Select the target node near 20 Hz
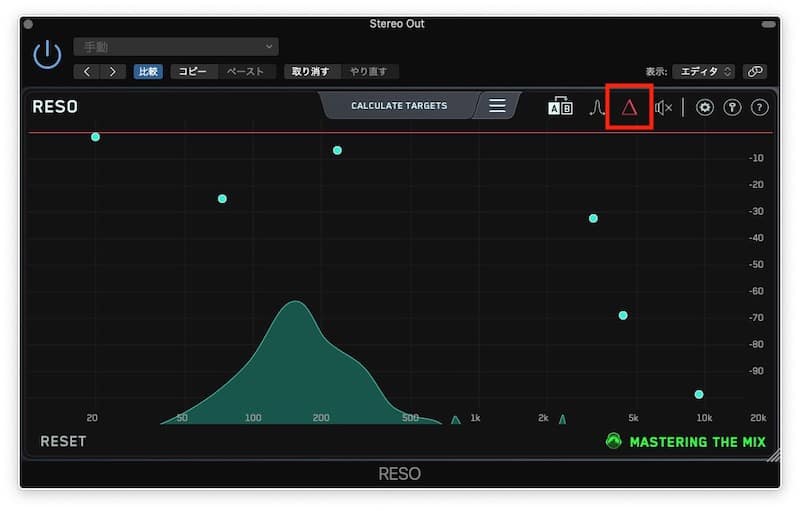 (x=95, y=137)
